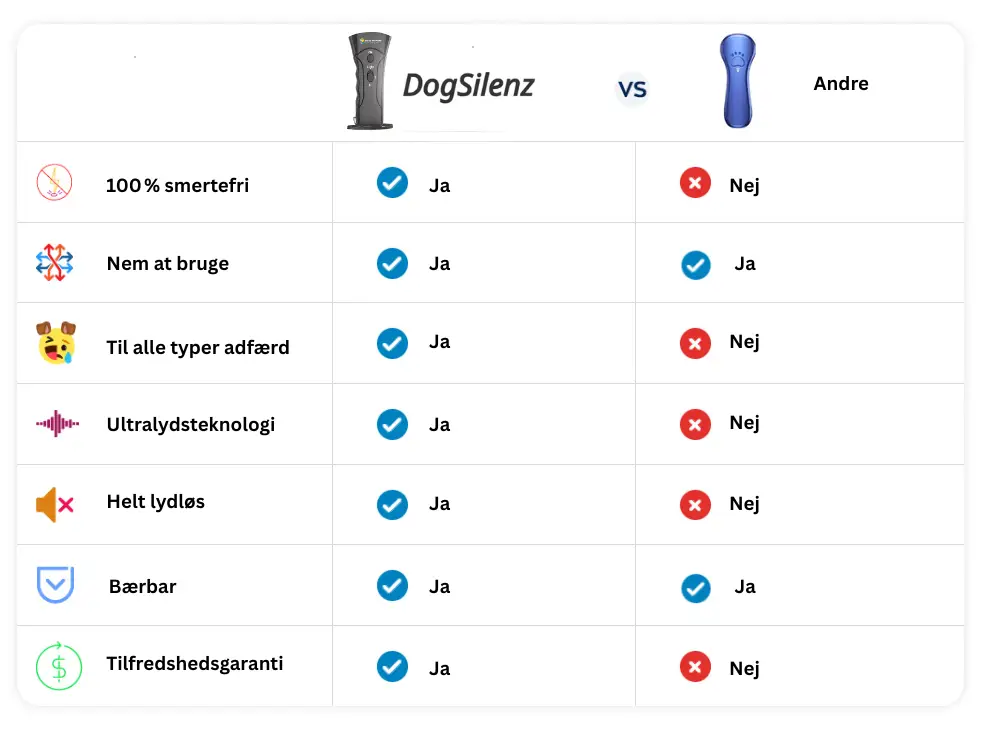Click the DogSilenz brand logo text
Screen dimensions: 982x731
coord(468,86)
